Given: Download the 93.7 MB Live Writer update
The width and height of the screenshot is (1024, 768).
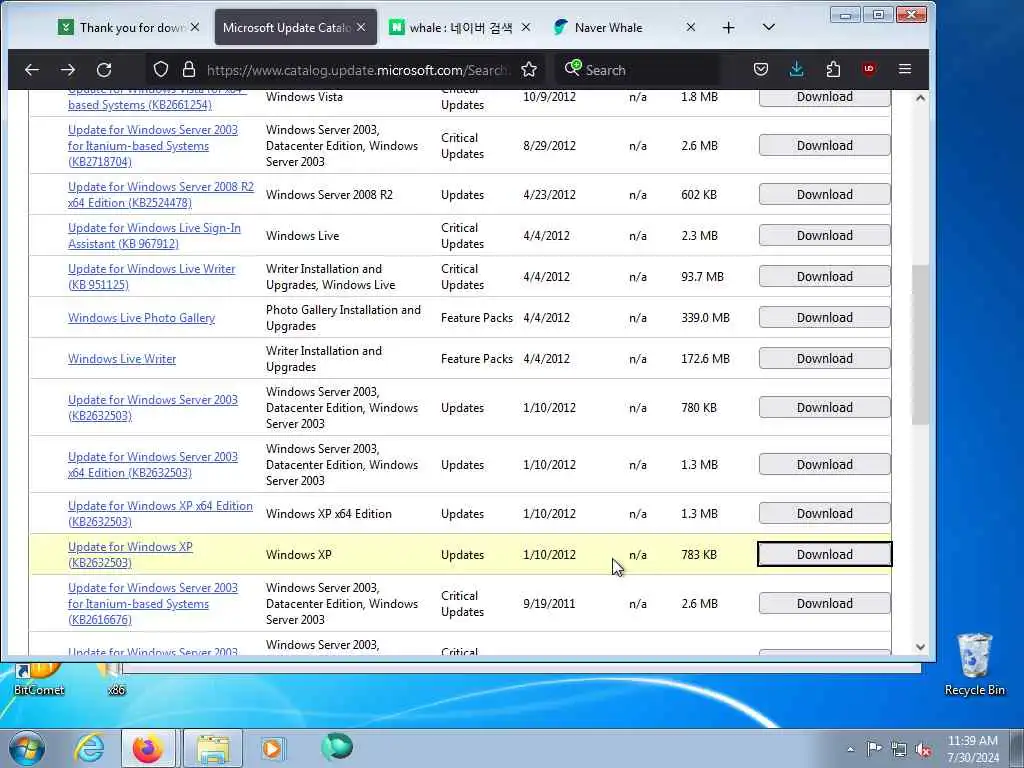Looking at the screenshot, I should click(x=824, y=277).
